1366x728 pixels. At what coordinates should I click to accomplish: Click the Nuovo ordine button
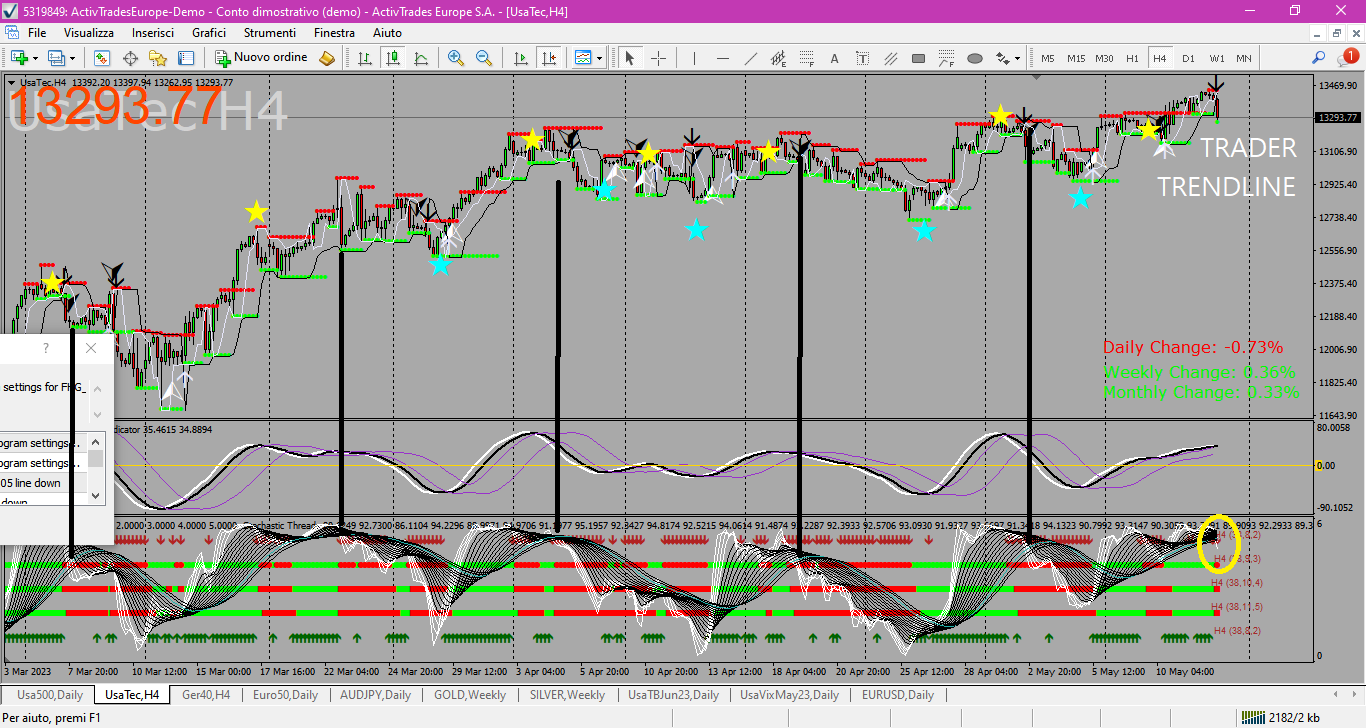coord(261,58)
